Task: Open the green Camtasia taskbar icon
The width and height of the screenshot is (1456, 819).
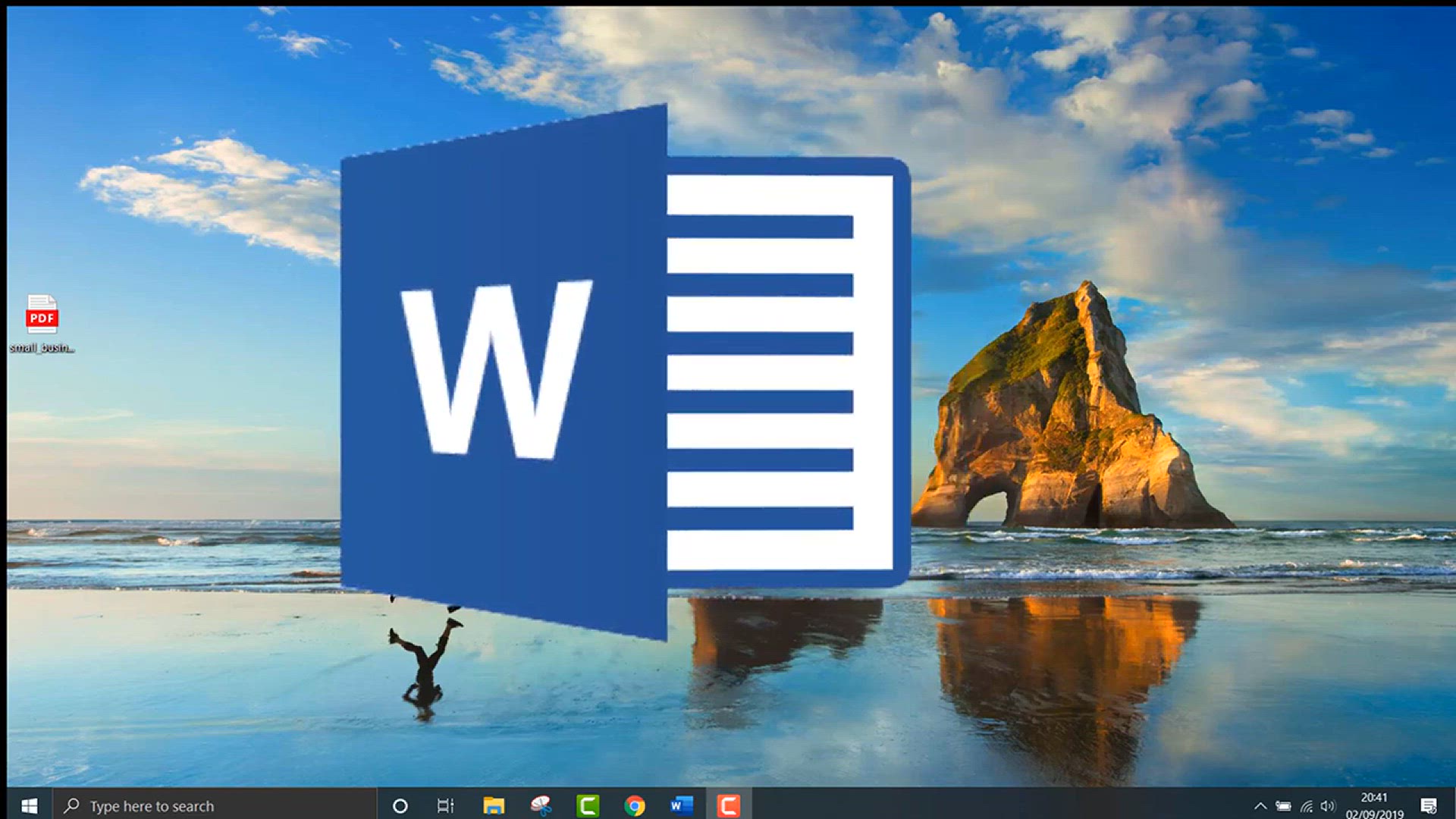Action: point(588,805)
